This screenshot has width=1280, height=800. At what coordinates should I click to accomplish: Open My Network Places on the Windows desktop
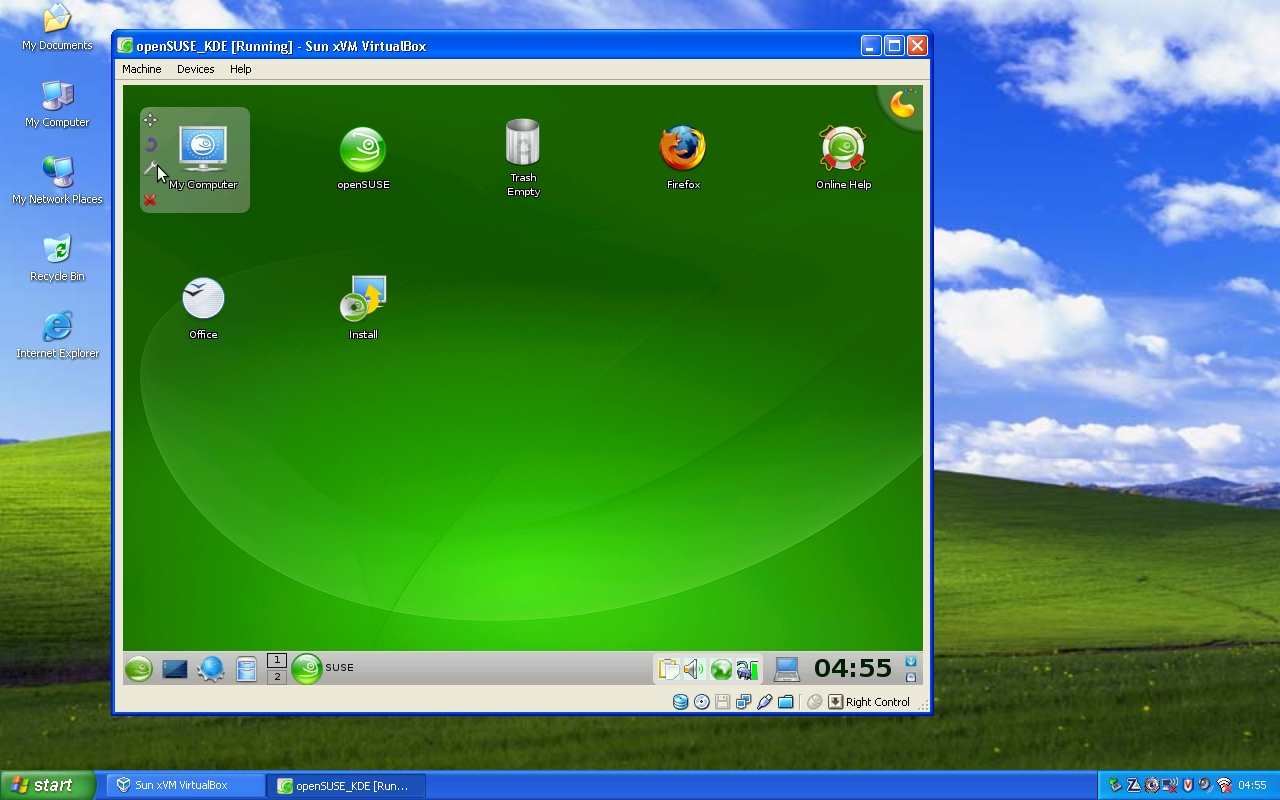(x=57, y=181)
